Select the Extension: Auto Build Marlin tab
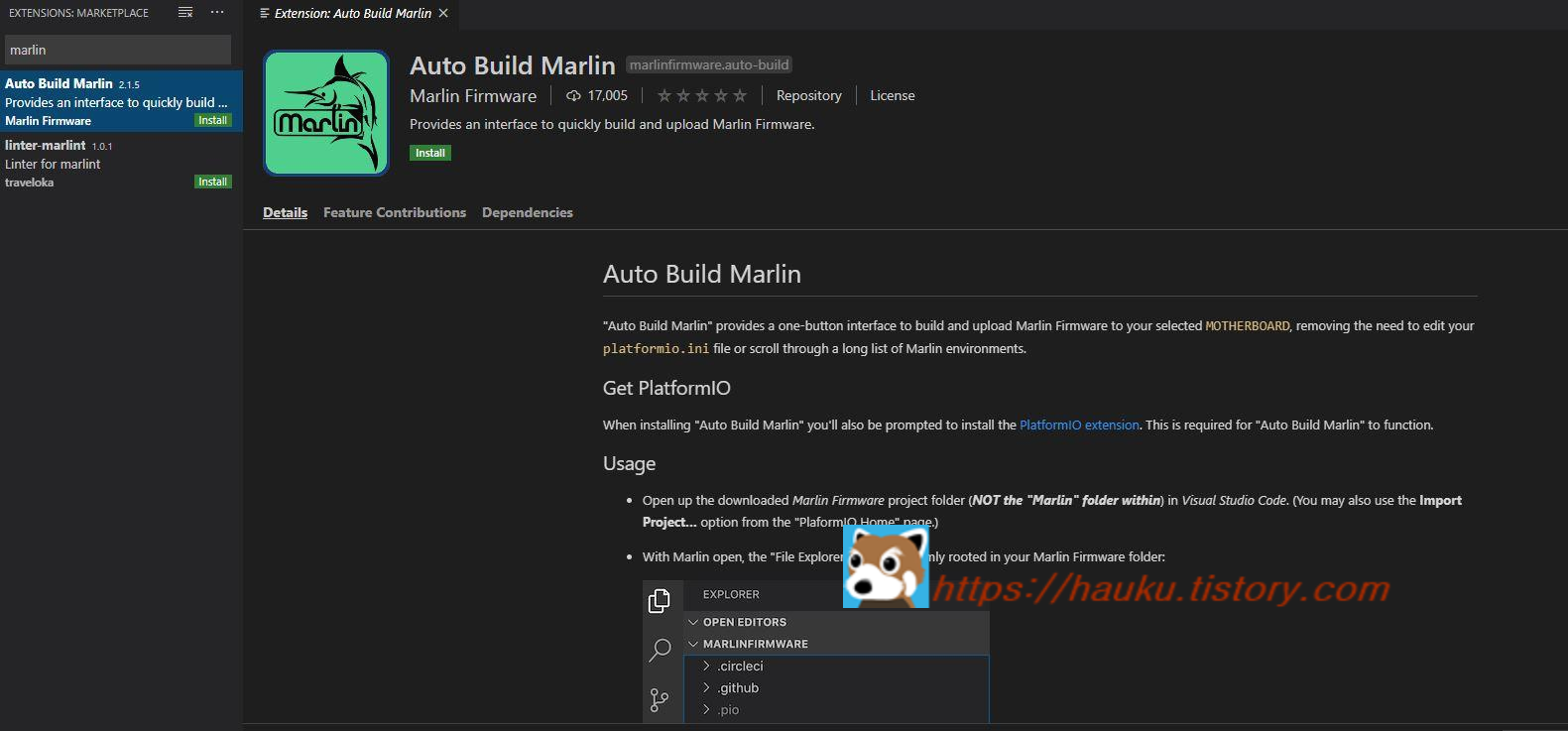1568x731 pixels. 352,14
